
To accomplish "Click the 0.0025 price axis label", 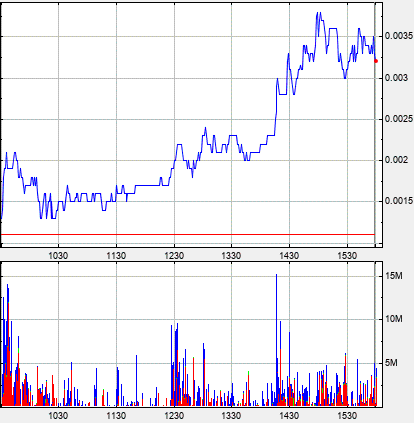I will point(399,119).
